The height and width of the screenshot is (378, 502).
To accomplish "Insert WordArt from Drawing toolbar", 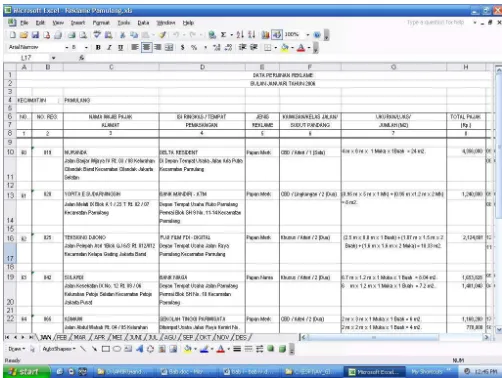I will (139, 349).
